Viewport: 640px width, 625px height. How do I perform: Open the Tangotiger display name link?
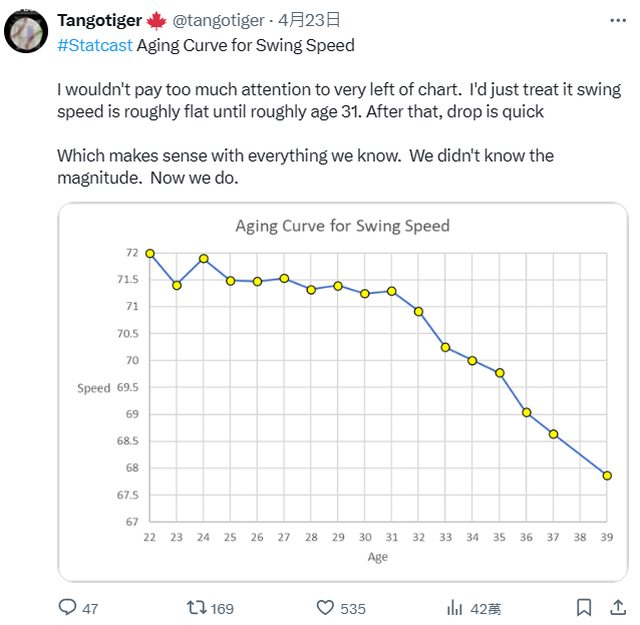99,20
